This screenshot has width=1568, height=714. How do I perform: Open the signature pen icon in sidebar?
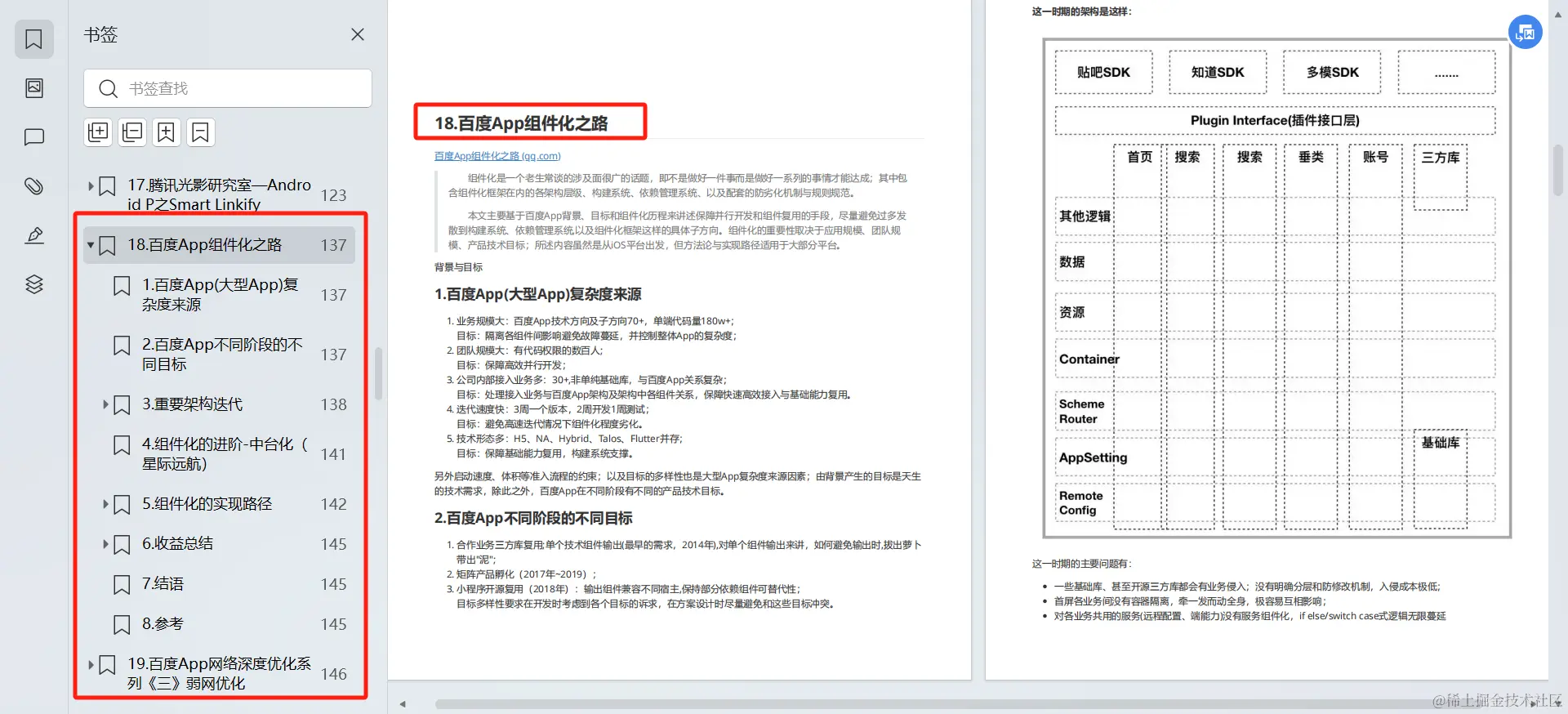[x=33, y=235]
